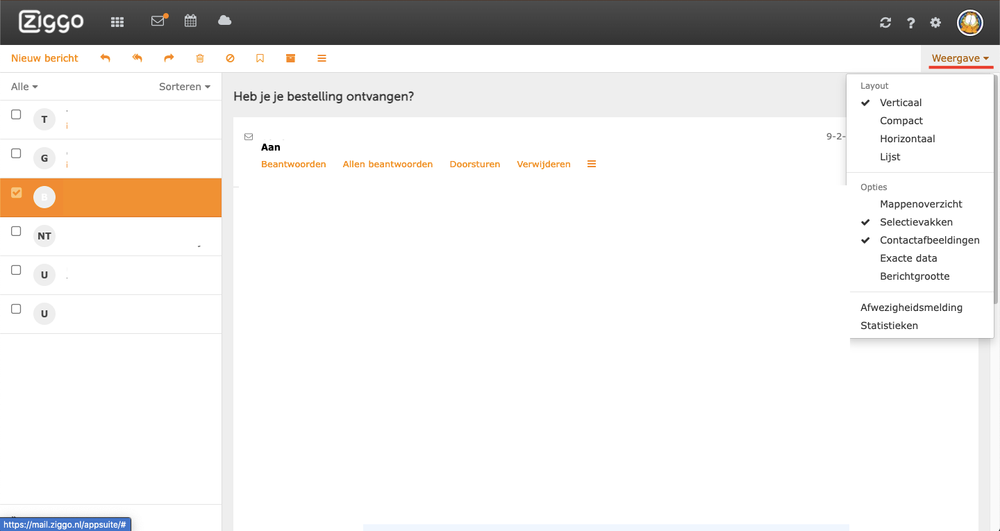Open the settings gear icon

point(936,22)
